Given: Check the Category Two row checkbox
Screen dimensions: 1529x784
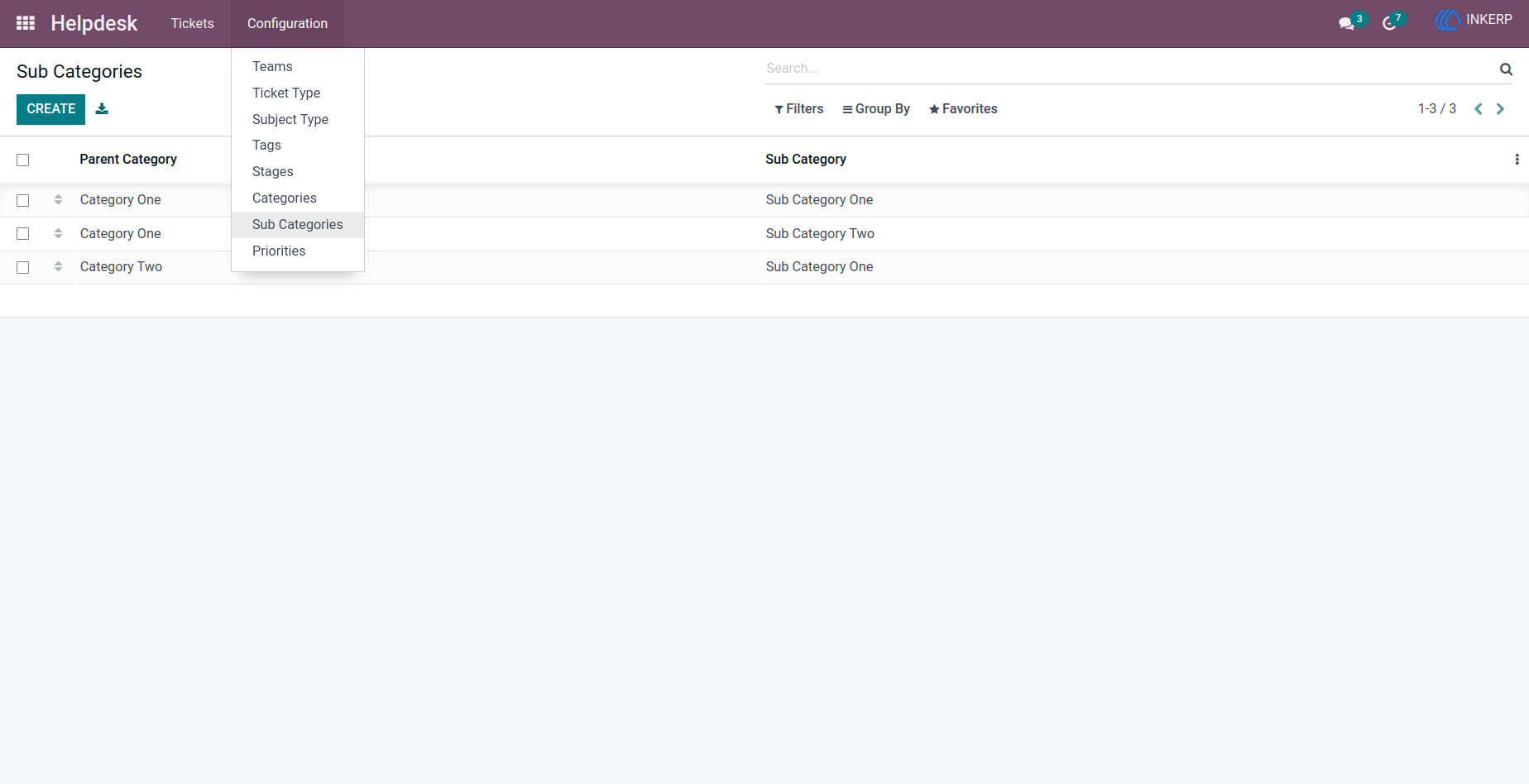Looking at the screenshot, I should [x=23, y=267].
